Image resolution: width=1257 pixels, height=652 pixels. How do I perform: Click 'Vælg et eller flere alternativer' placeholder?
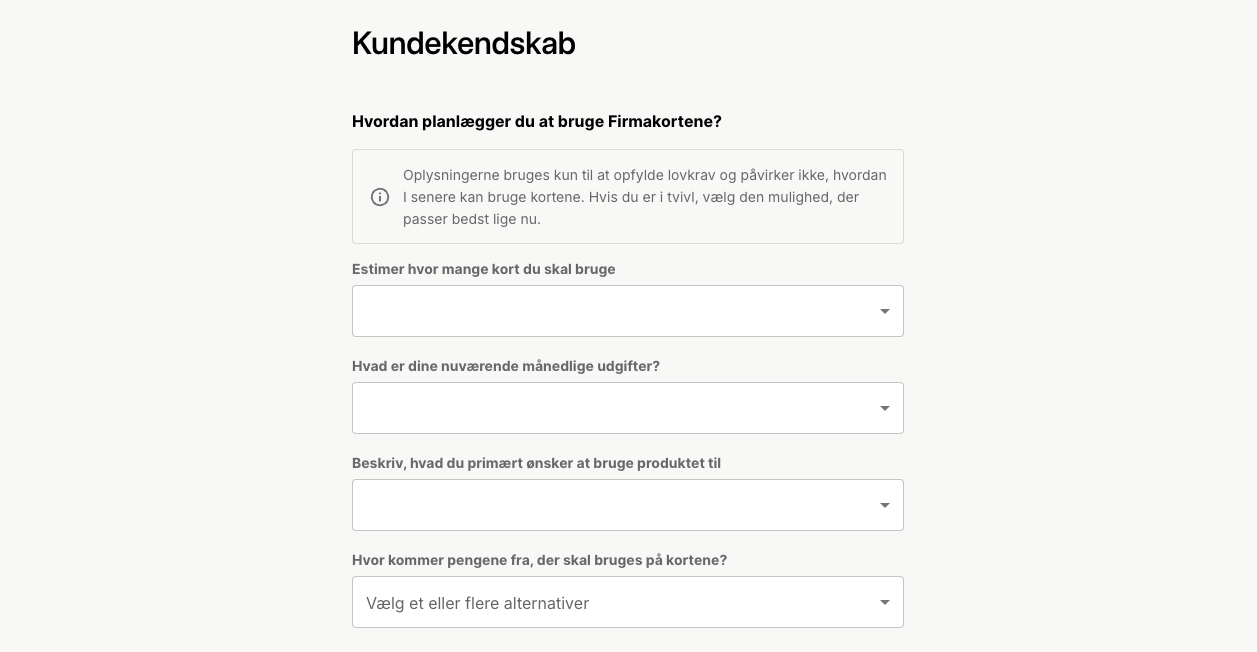pos(477,603)
